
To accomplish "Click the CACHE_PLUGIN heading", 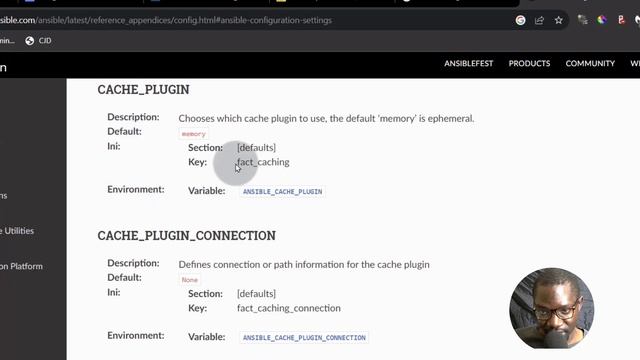I will tap(143, 89).
